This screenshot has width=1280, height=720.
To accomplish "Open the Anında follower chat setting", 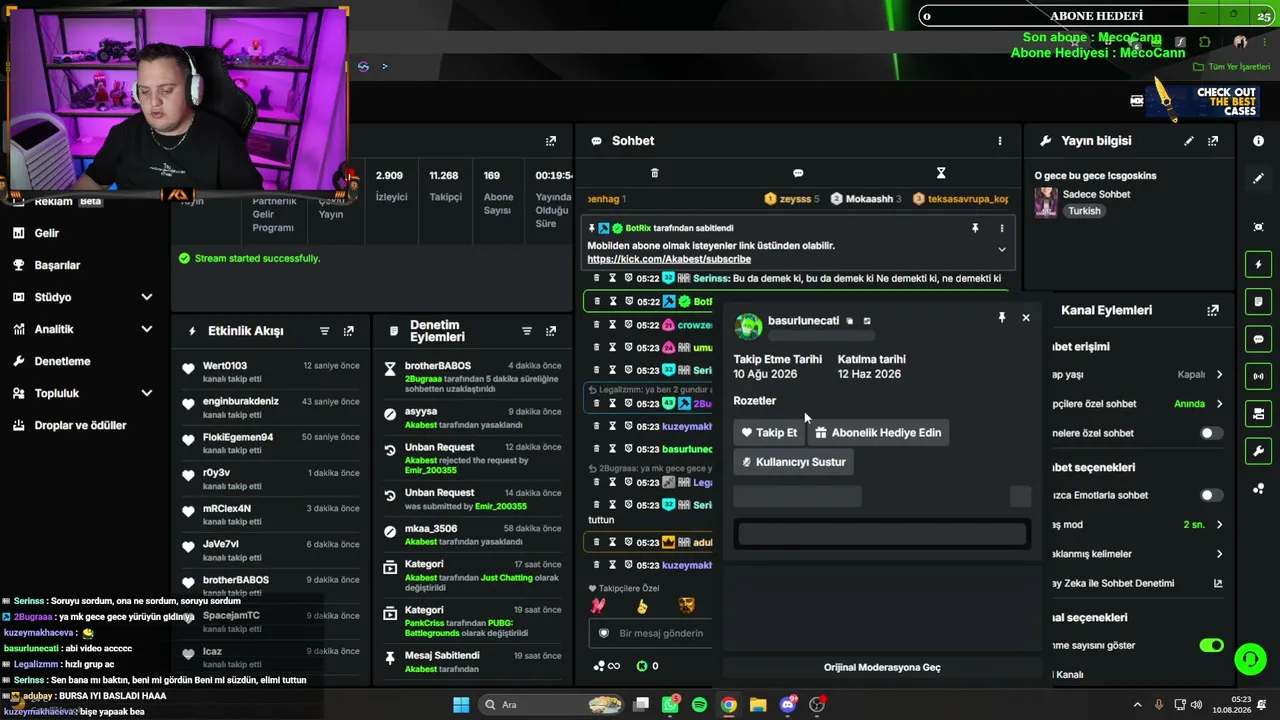I will click(1198, 404).
